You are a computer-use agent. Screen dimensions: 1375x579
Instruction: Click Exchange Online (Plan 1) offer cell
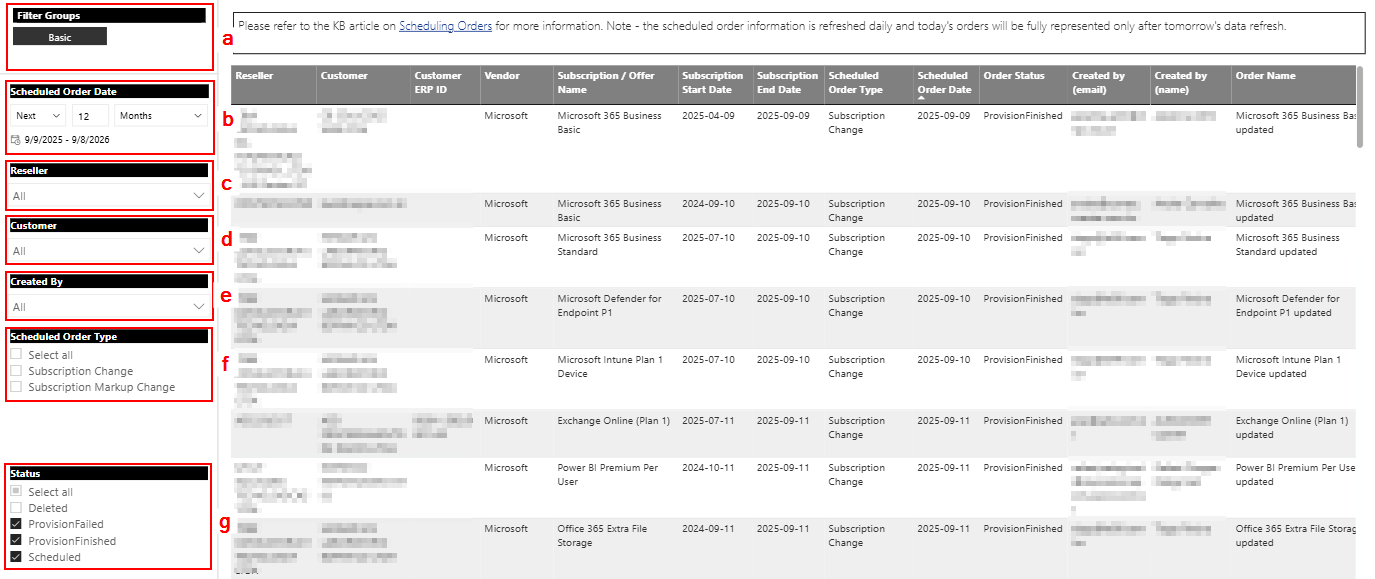pyautogui.click(x=613, y=421)
